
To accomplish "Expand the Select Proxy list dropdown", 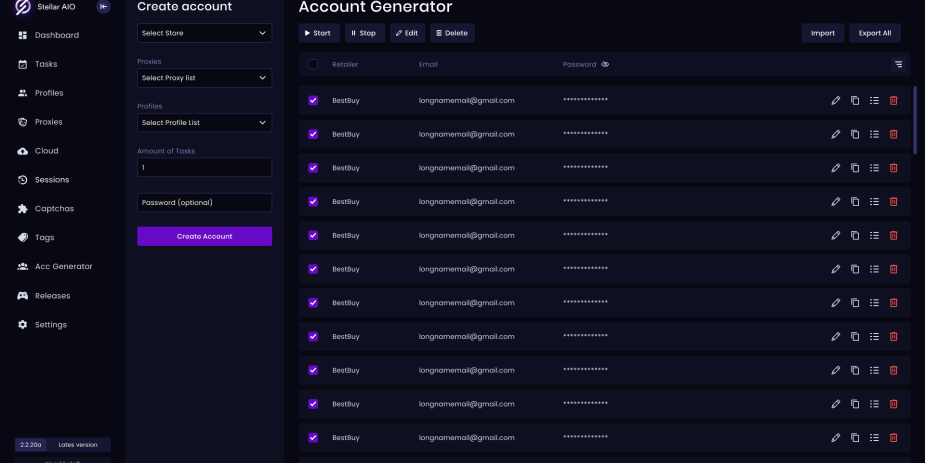I will click(x=205, y=78).
